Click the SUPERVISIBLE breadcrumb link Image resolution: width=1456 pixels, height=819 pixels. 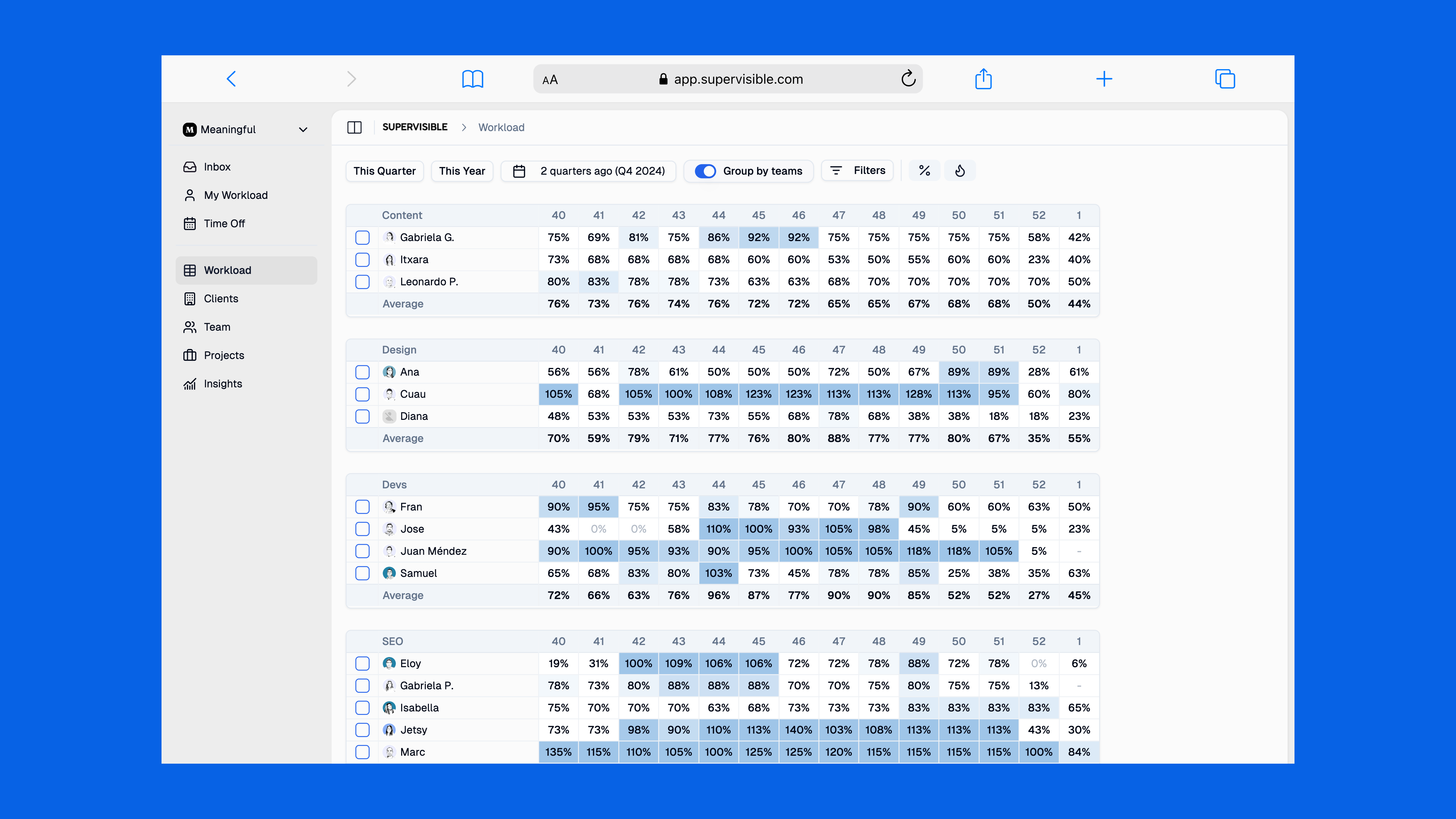pos(414,127)
